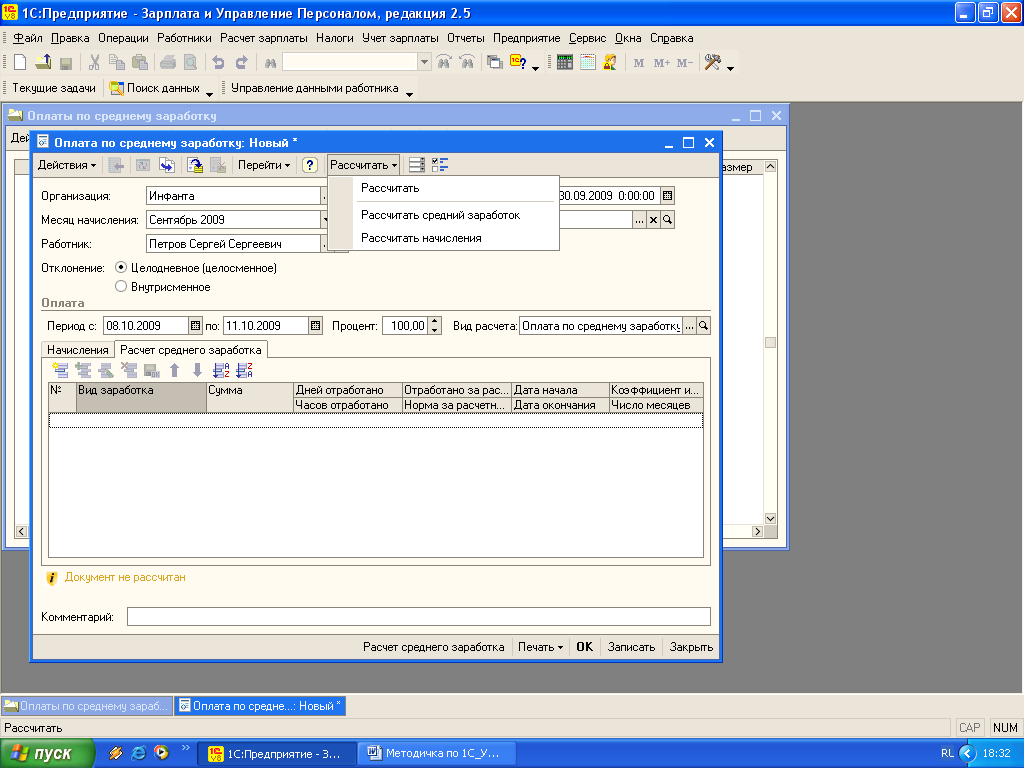Click the Print icon in main toolbar
The height and width of the screenshot is (768, 1024).
tap(168, 62)
